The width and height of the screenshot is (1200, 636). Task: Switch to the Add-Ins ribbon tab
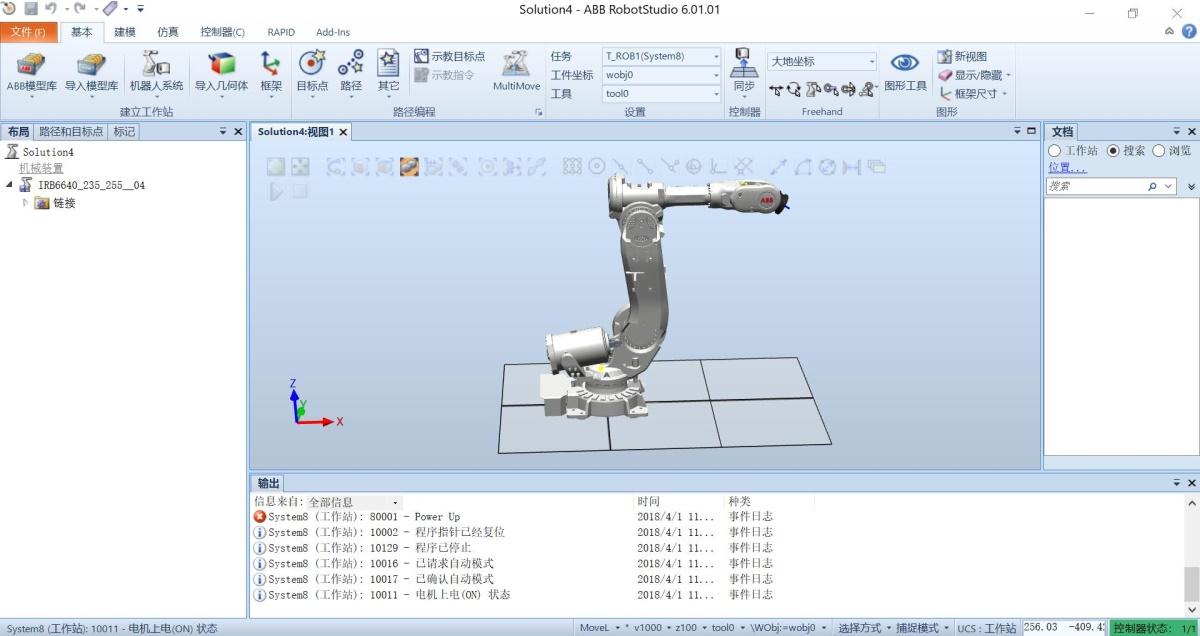point(333,32)
